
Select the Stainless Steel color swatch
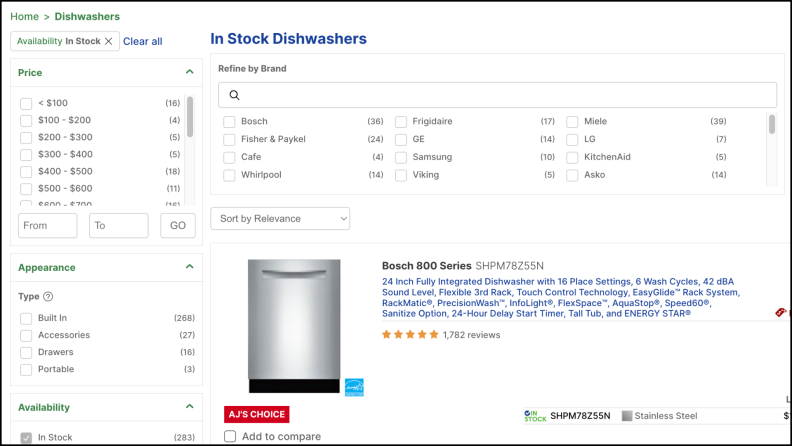[x=627, y=416]
